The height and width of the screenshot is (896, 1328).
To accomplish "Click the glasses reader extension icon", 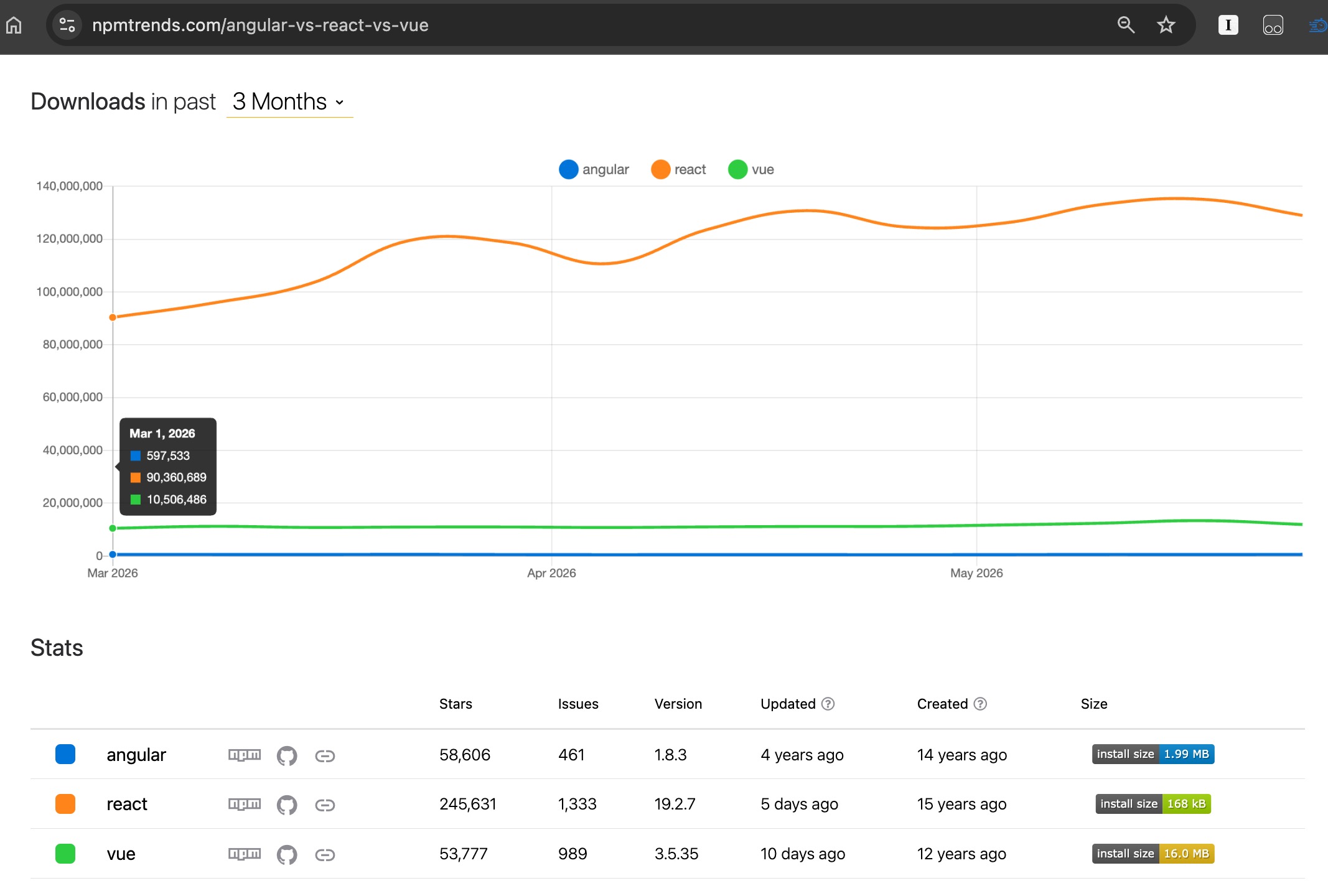I will [x=1273, y=25].
